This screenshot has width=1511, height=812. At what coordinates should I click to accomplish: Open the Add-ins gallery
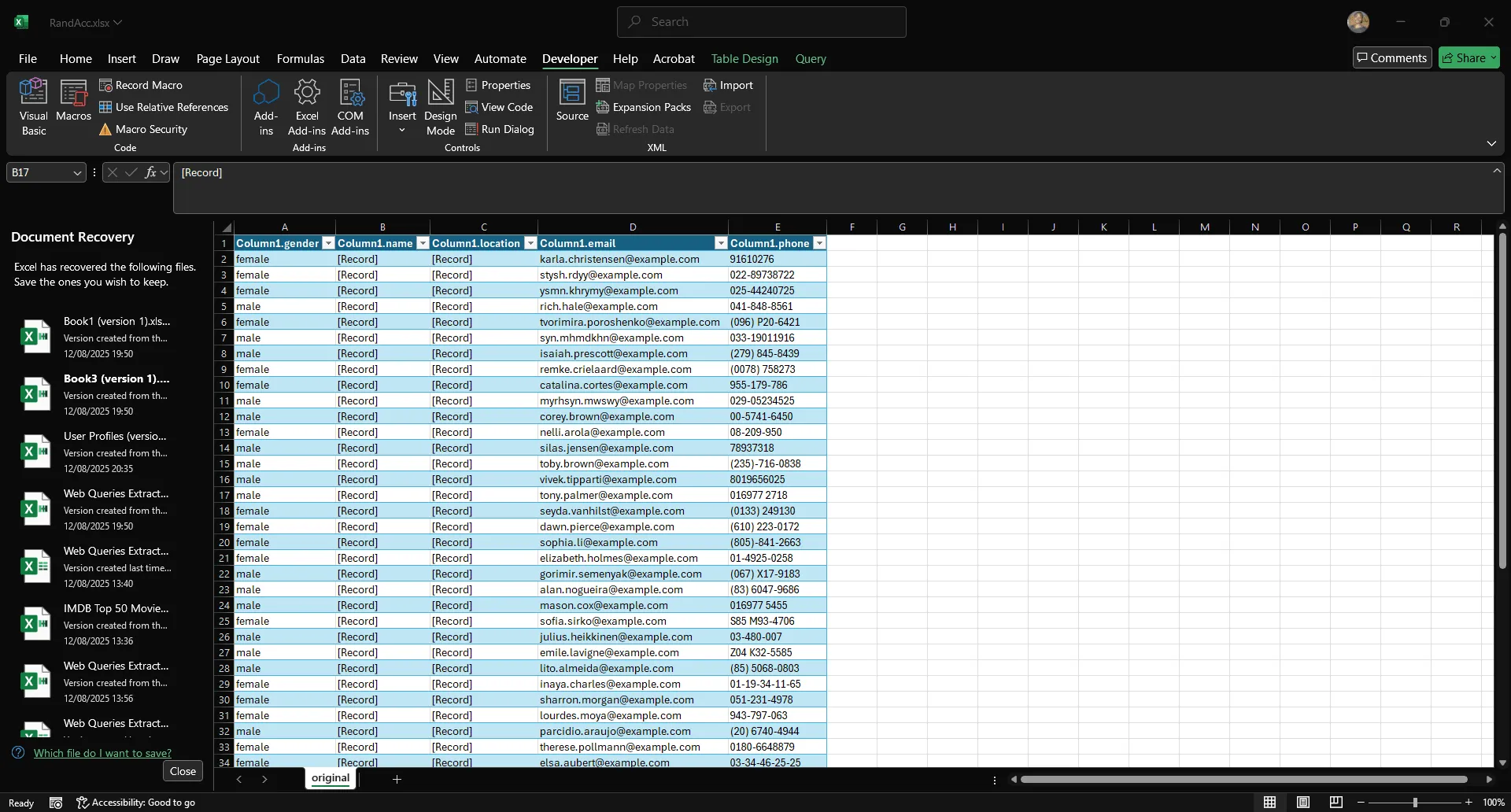click(x=266, y=107)
